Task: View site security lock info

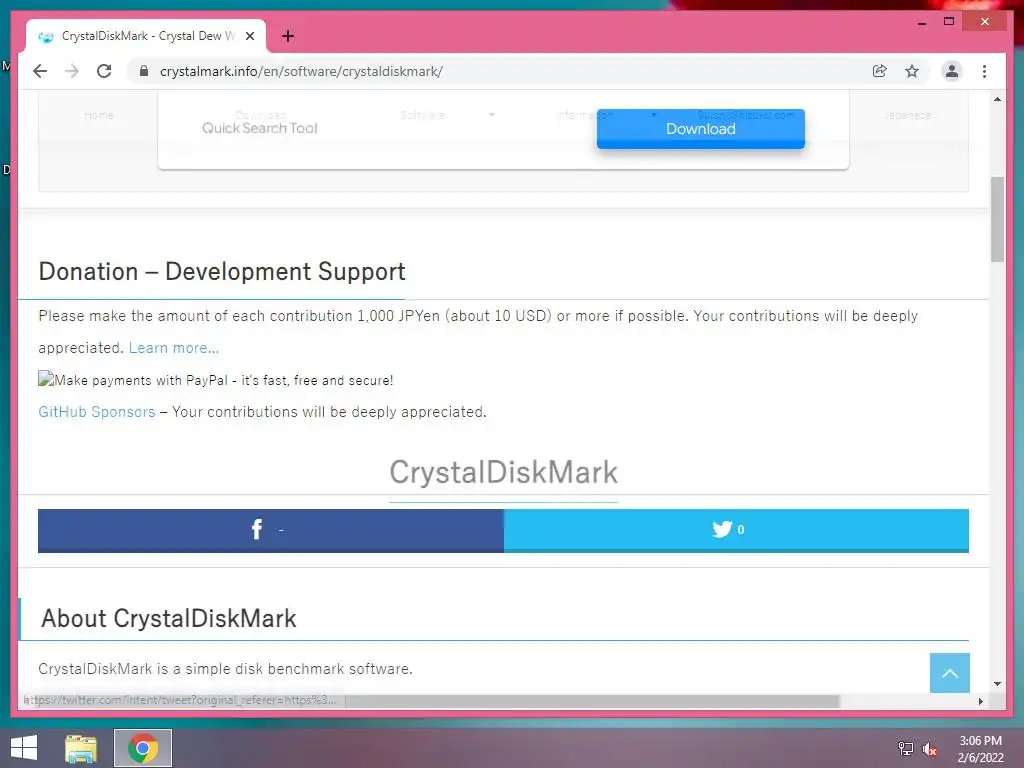Action: tap(144, 71)
